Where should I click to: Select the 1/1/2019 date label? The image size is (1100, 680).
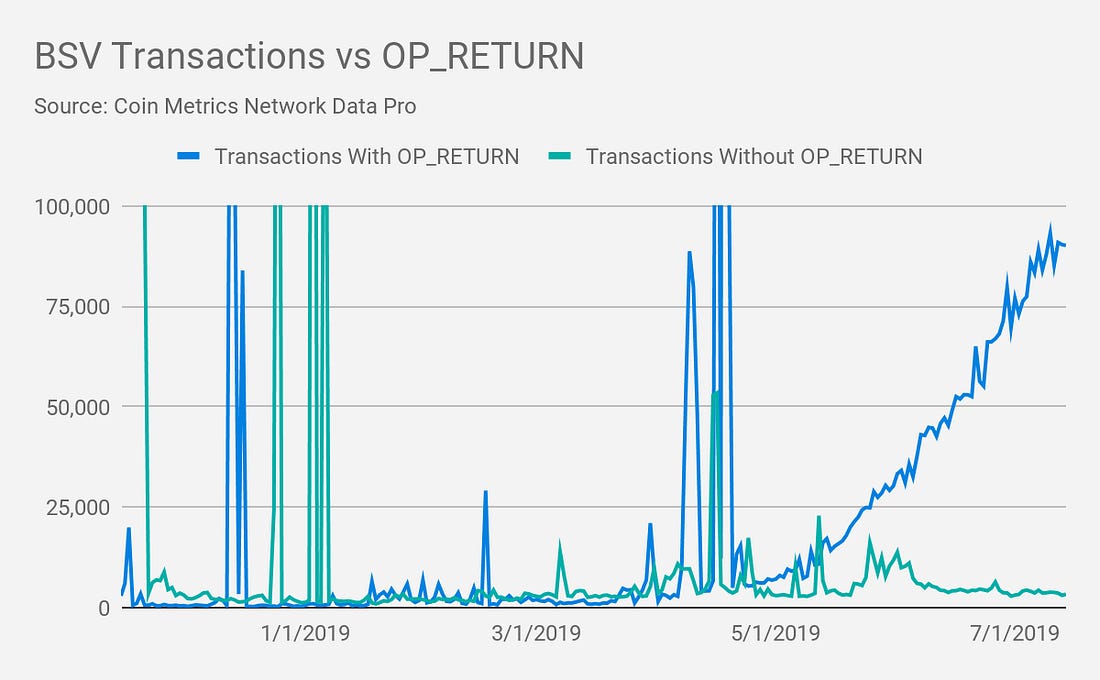(305, 632)
